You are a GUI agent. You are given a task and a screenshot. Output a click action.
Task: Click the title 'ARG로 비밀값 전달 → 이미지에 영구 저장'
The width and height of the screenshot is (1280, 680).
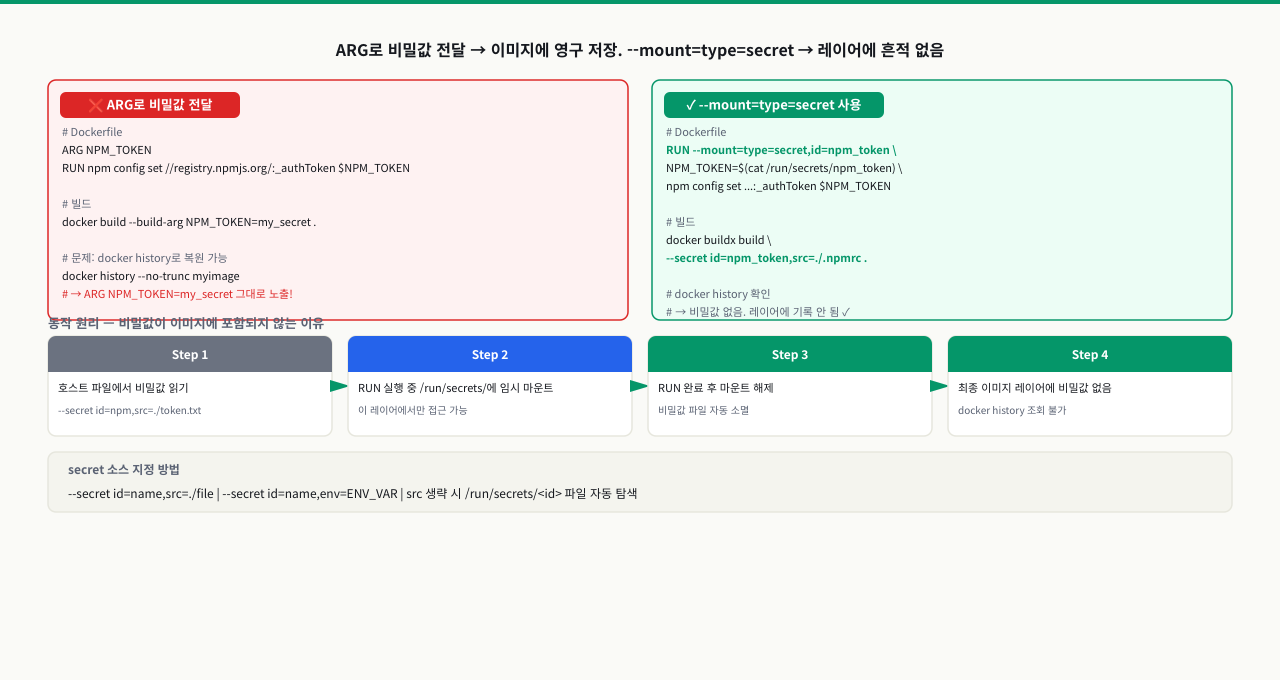tap(478, 50)
